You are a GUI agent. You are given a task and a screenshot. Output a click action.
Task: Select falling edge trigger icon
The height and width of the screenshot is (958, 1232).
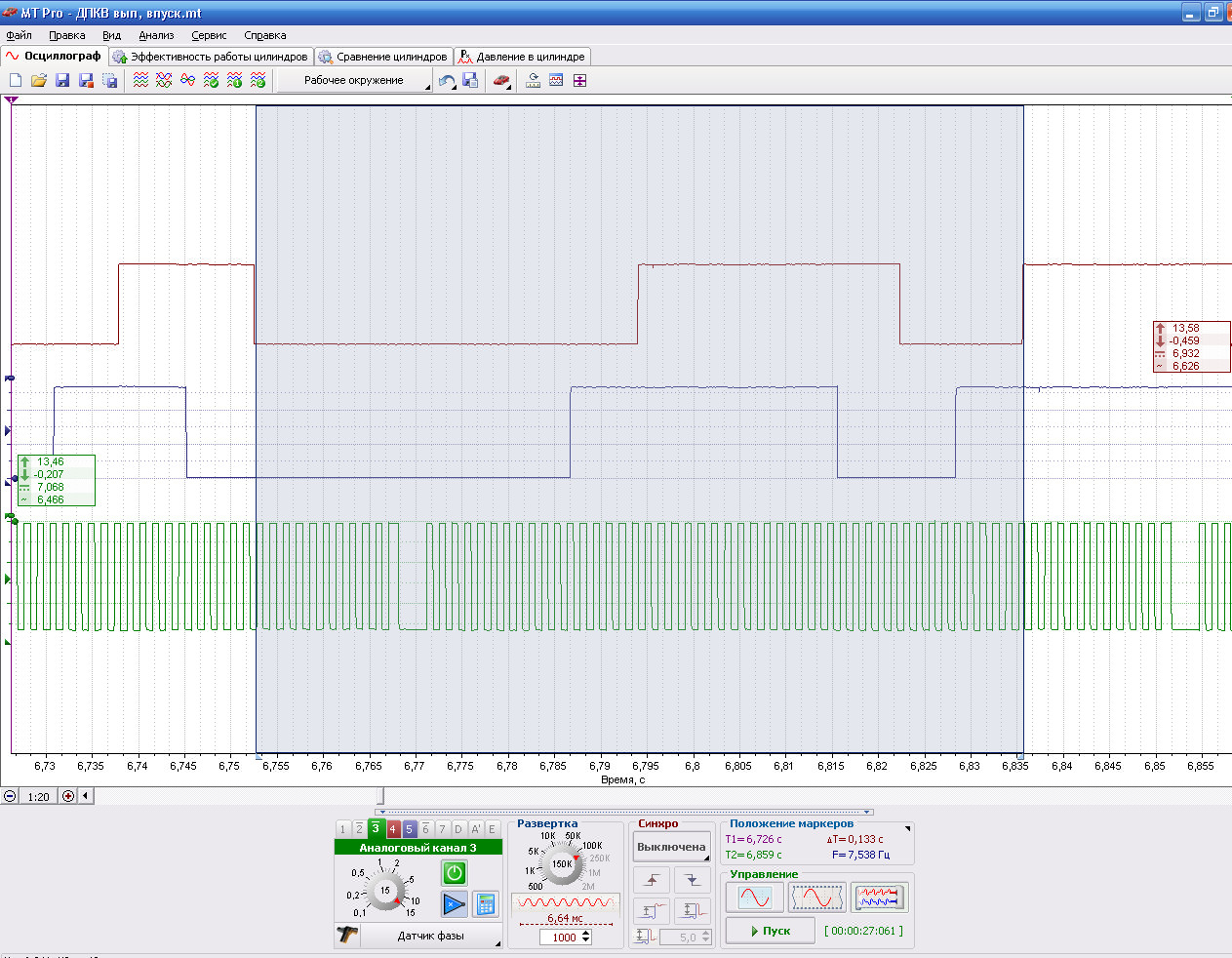(693, 880)
